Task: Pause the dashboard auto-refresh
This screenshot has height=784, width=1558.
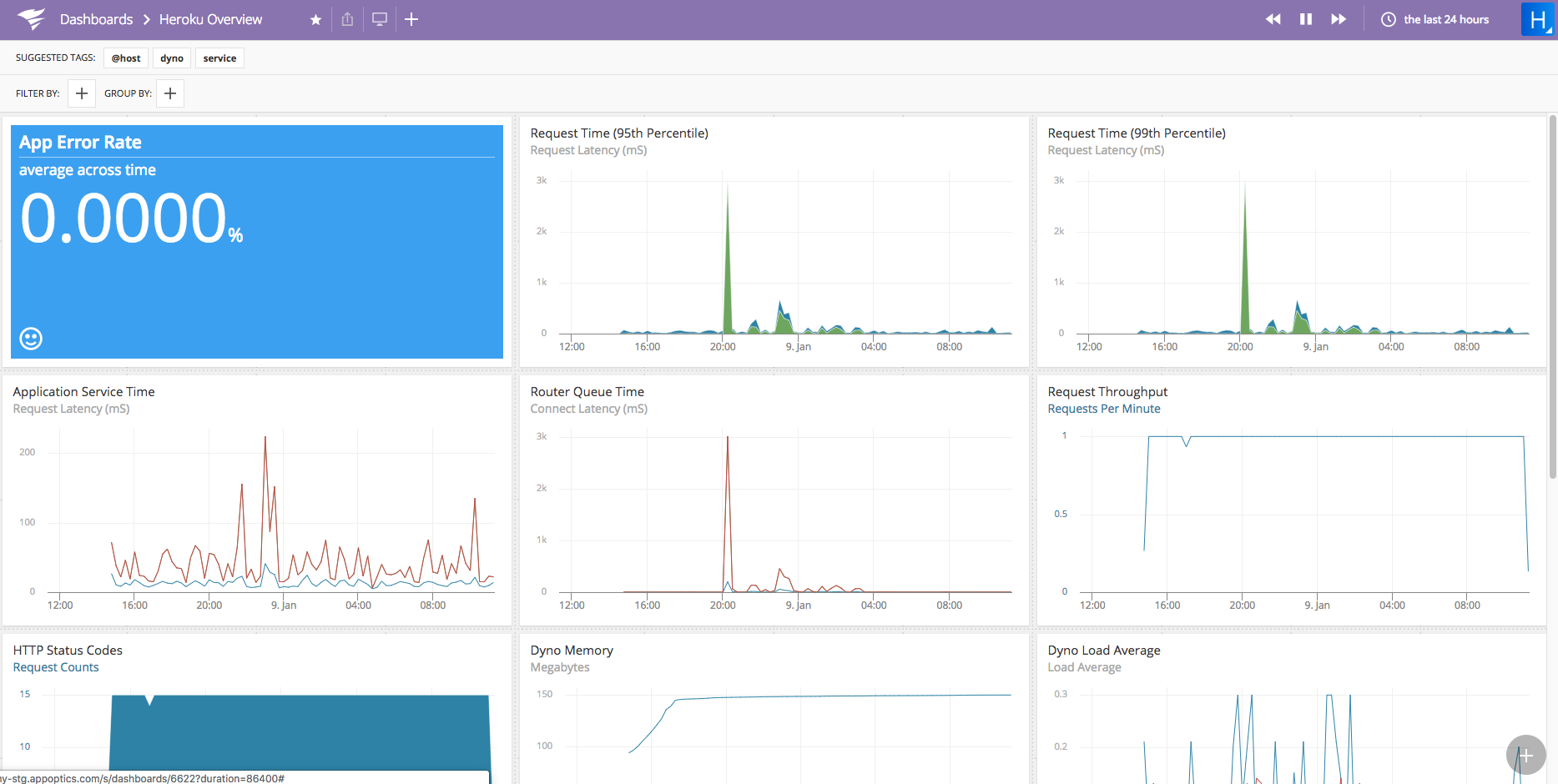Action: click(x=1305, y=18)
